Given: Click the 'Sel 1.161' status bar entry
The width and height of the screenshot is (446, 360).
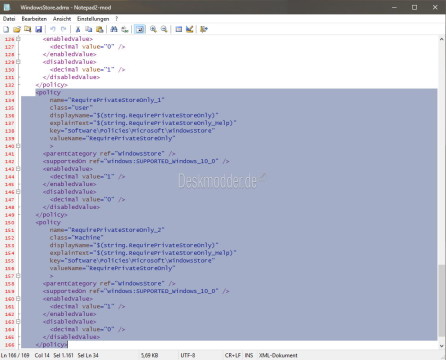Looking at the screenshot, I should tap(63, 355).
